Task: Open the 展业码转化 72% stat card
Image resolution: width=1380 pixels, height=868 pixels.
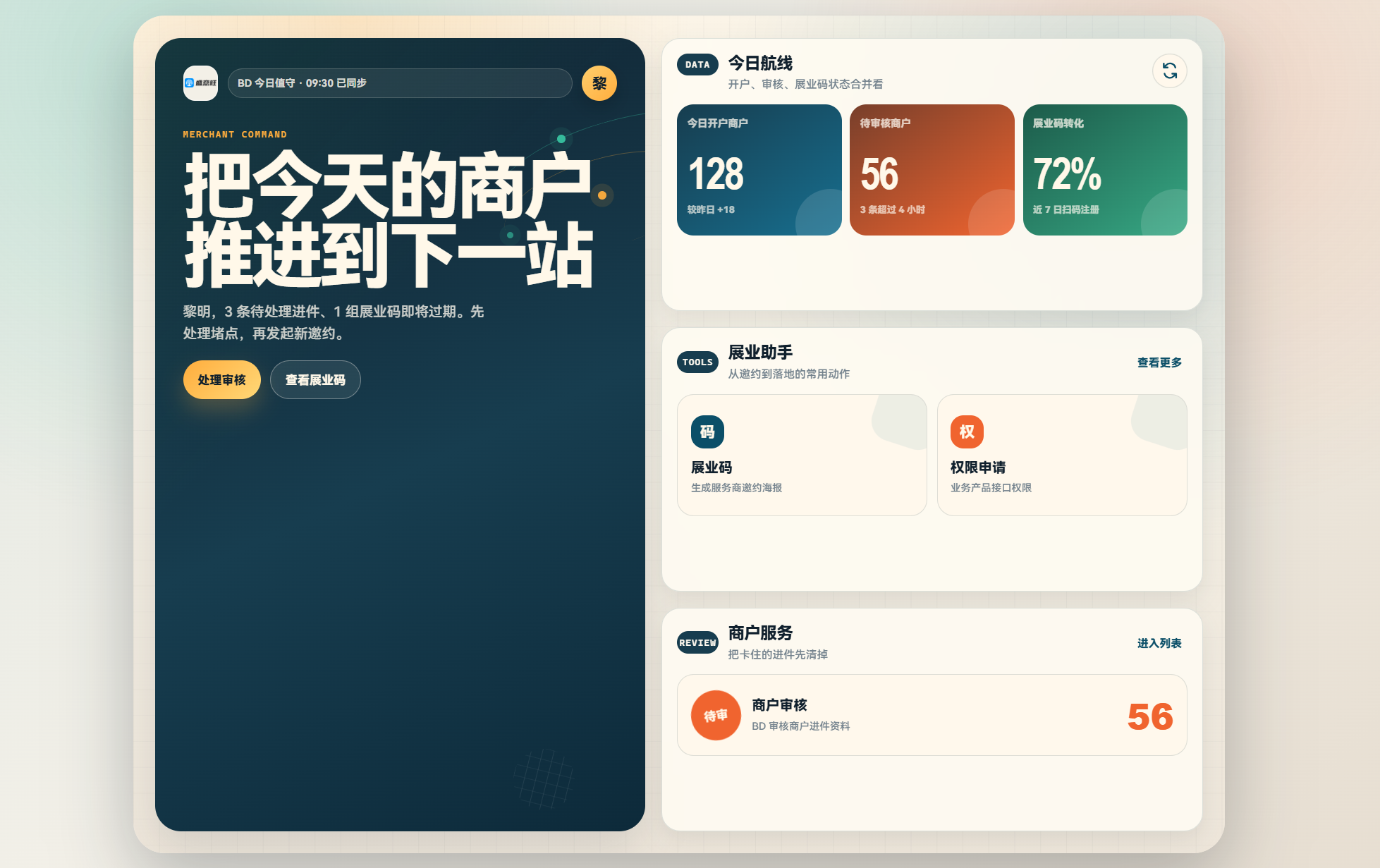Action: click(1105, 170)
